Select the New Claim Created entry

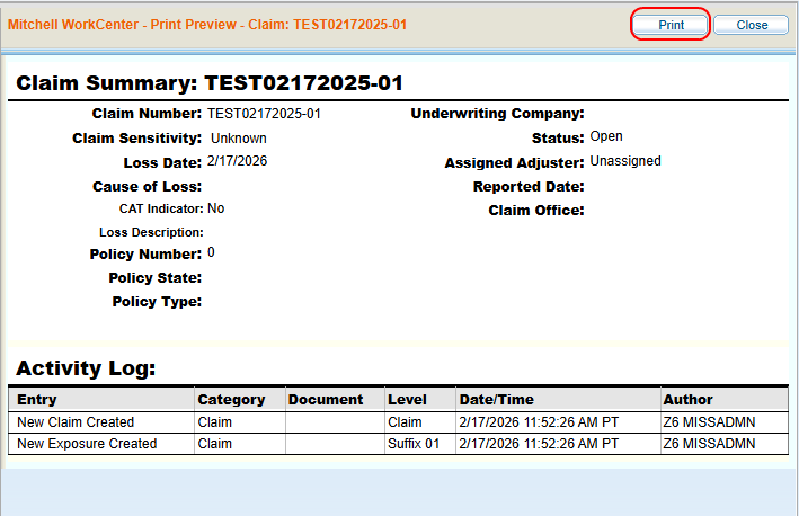[x=76, y=422]
